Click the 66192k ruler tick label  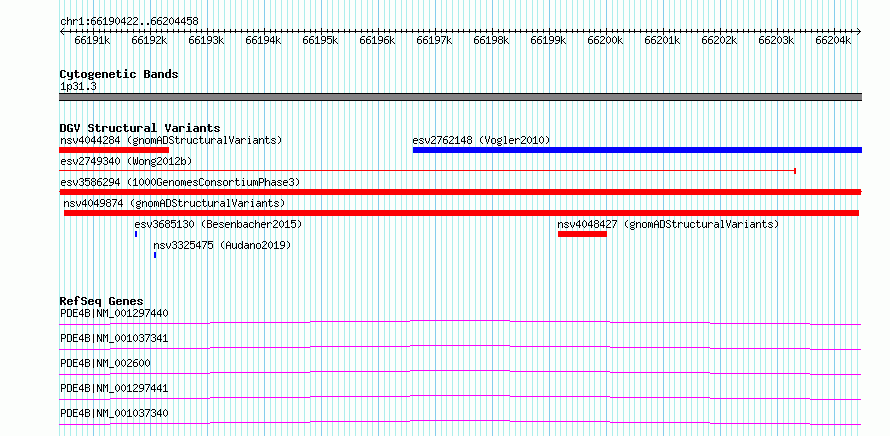click(x=149, y=41)
